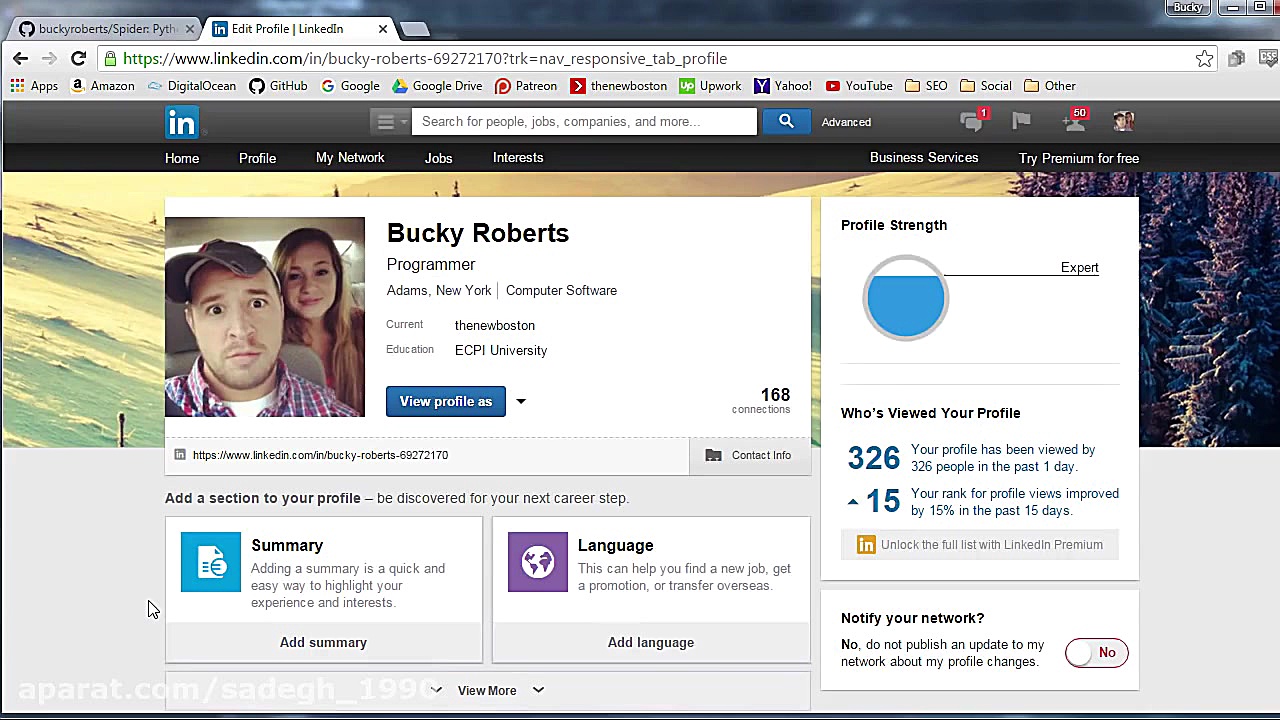This screenshot has height=720, width=1280.
Task: Go to the Home menu item
Action: tap(182, 158)
